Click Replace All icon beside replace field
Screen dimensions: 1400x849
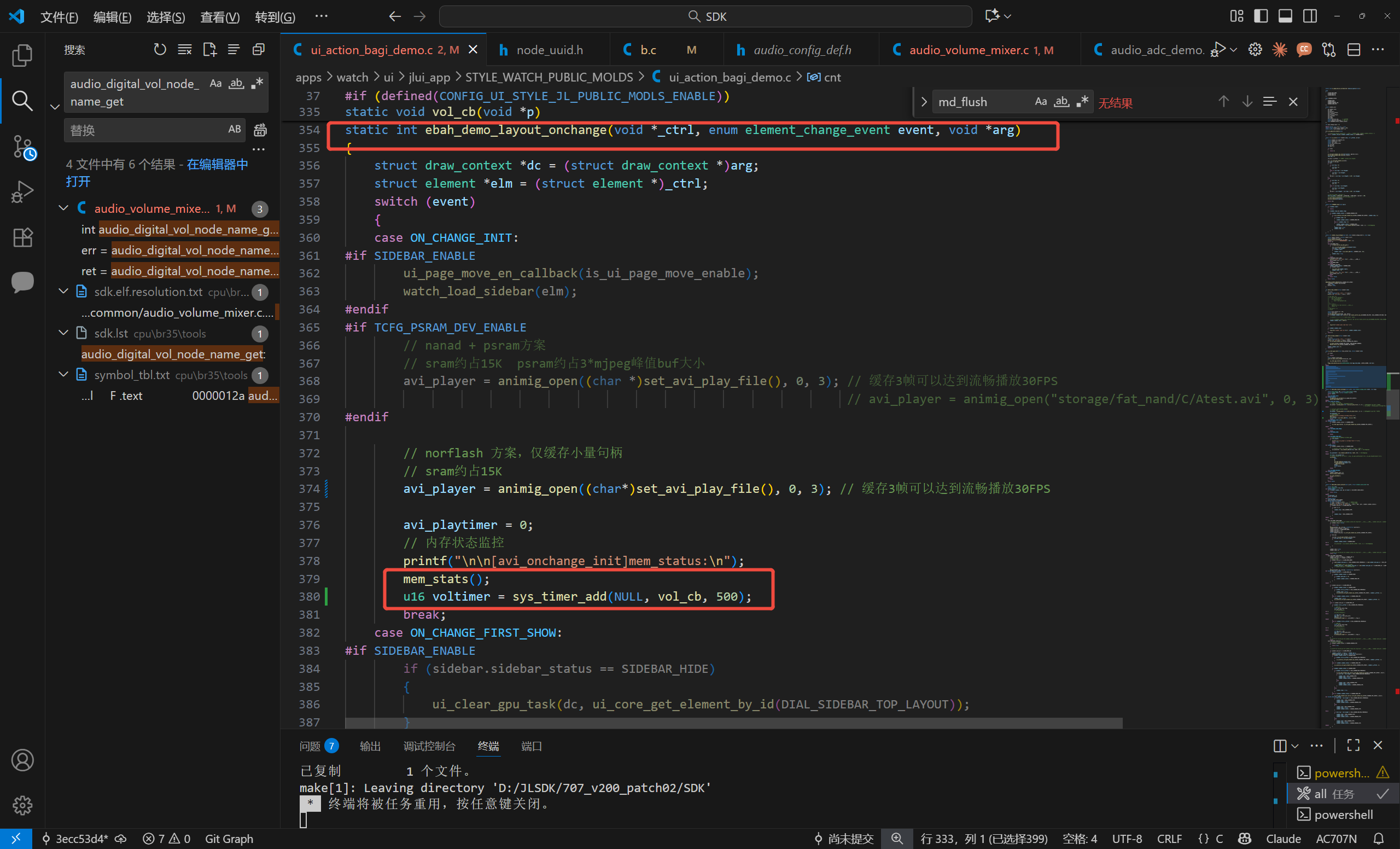(260, 130)
